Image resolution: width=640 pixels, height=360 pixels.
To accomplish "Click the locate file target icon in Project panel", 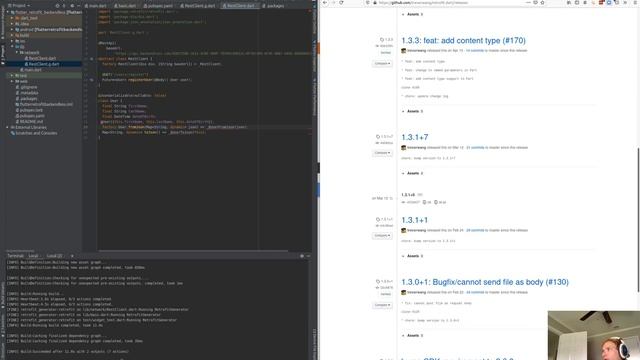I will point(57,6).
